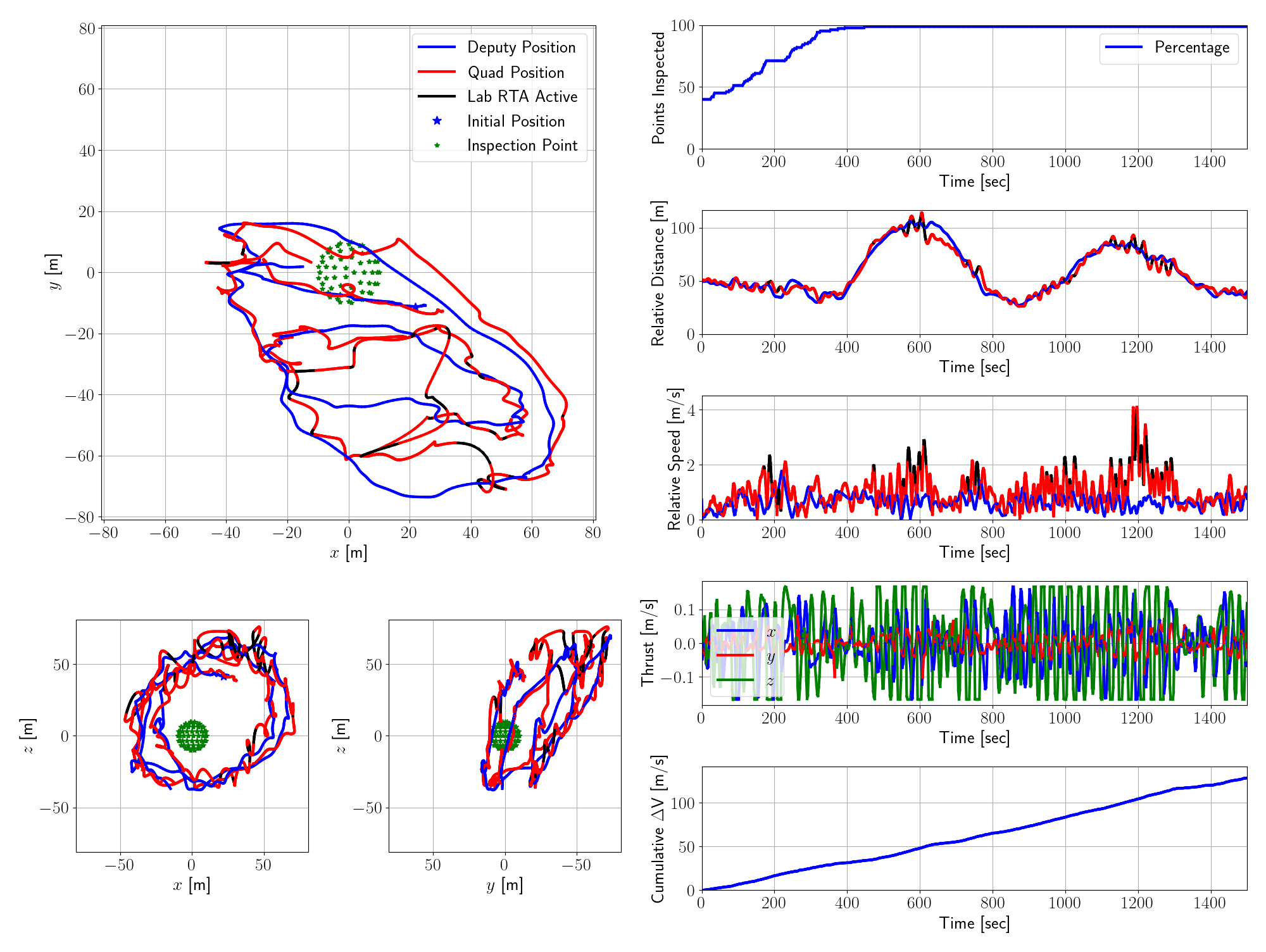Click the blue Initial Position star legend marker
1266x952 pixels.
(437, 121)
